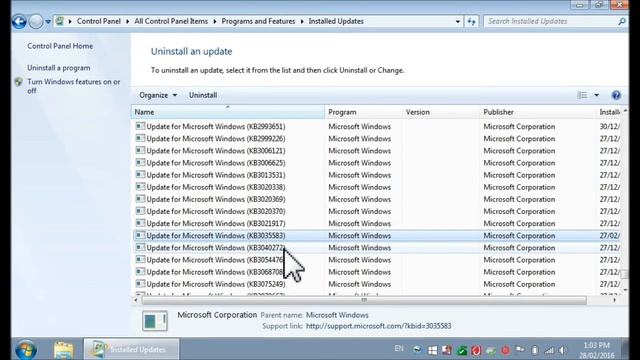
Task: Click the update icon on the KB3054476 row
Action: coord(140,260)
